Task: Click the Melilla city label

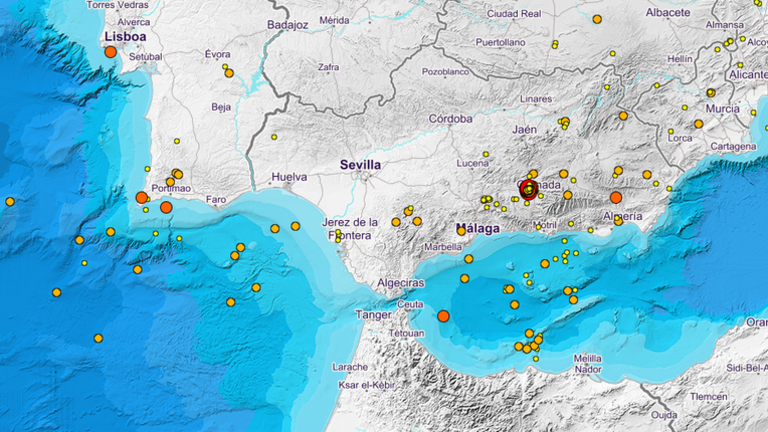Action: coord(587,359)
